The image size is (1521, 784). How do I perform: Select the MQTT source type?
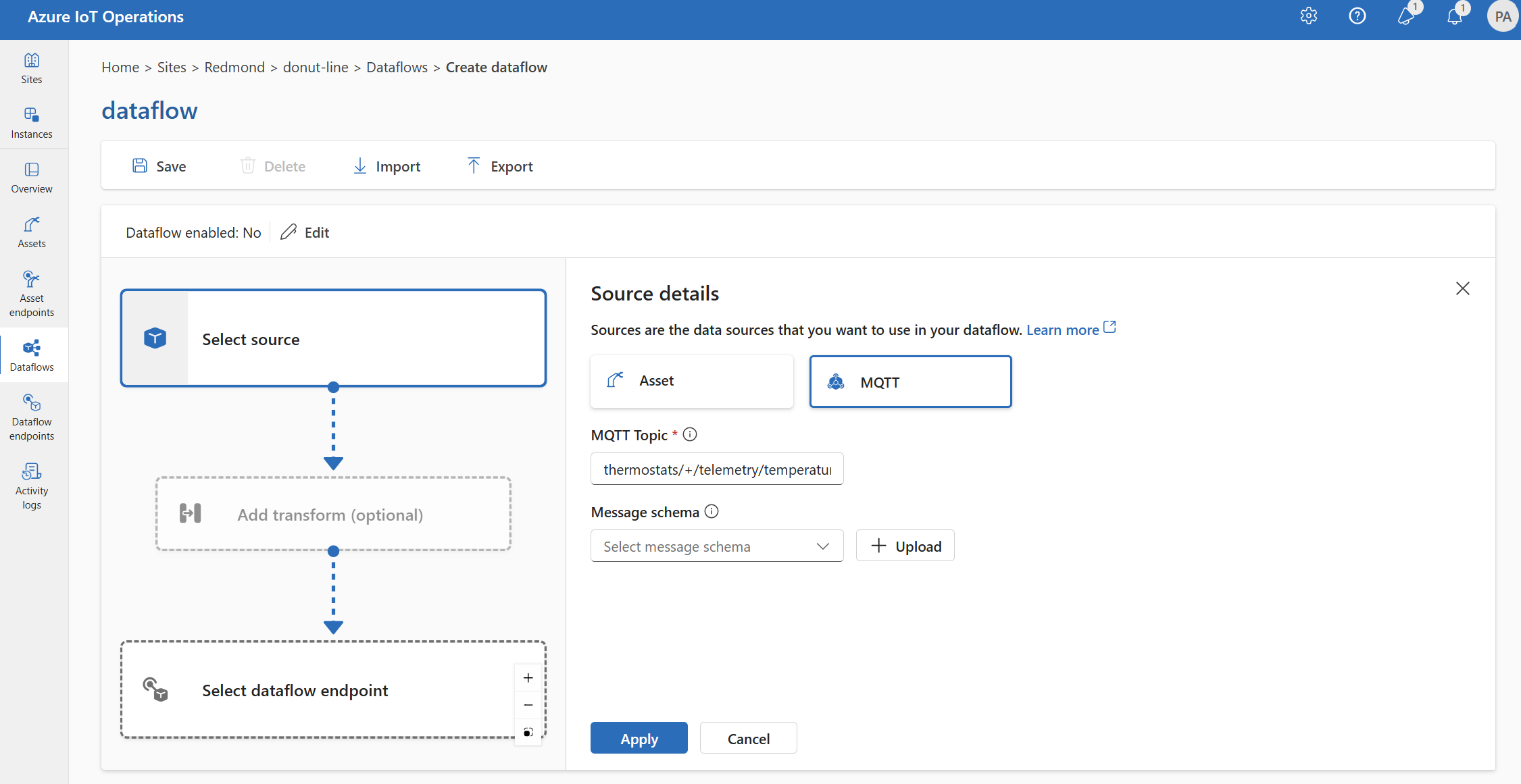point(910,381)
